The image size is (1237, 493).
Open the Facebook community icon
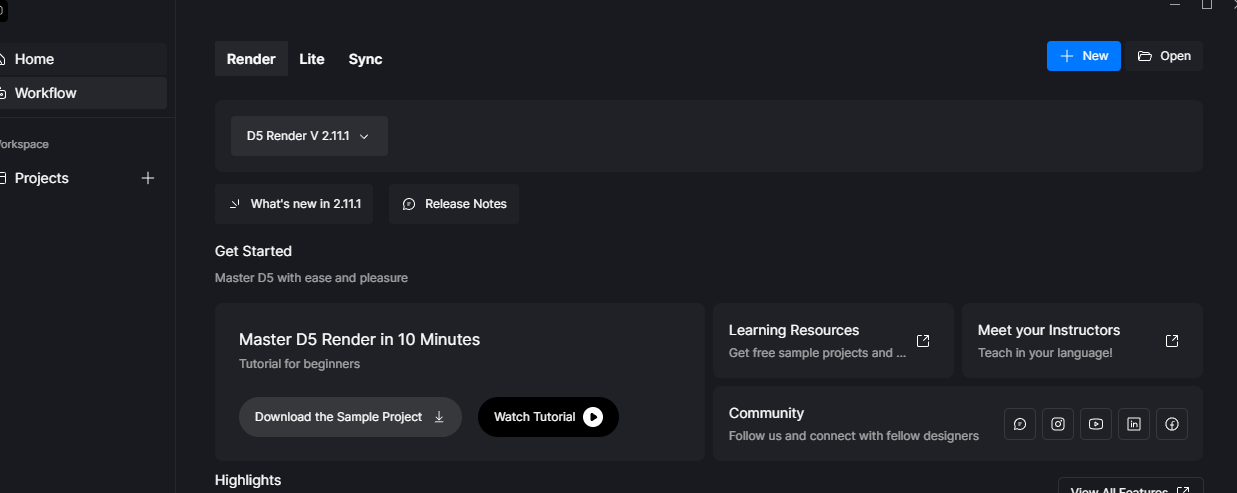[x=1172, y=424]
